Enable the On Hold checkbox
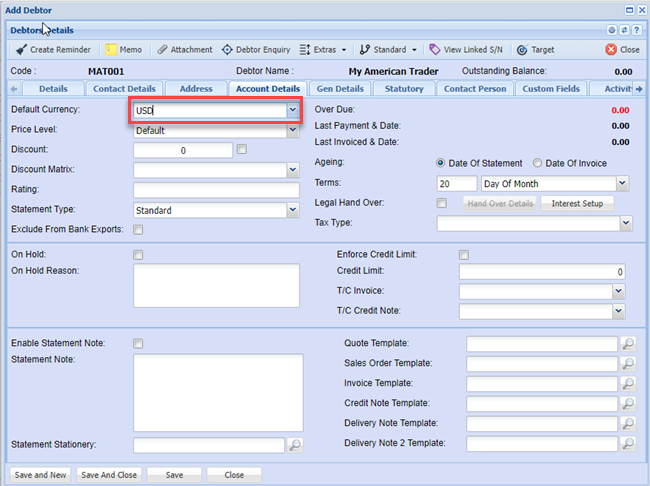 click(x=138, y=255)
